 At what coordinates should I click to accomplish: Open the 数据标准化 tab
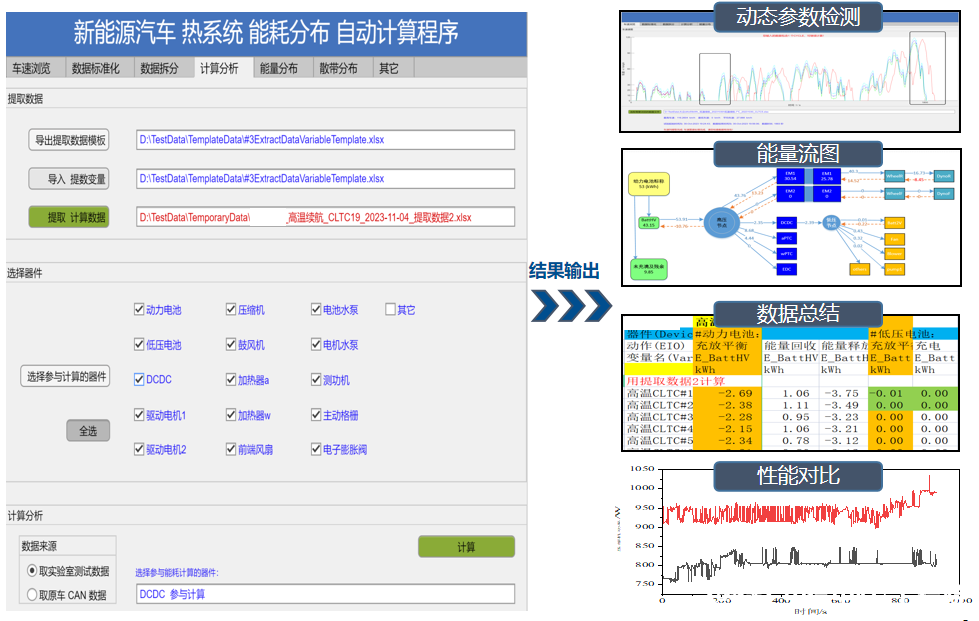(x=96, y=68)
